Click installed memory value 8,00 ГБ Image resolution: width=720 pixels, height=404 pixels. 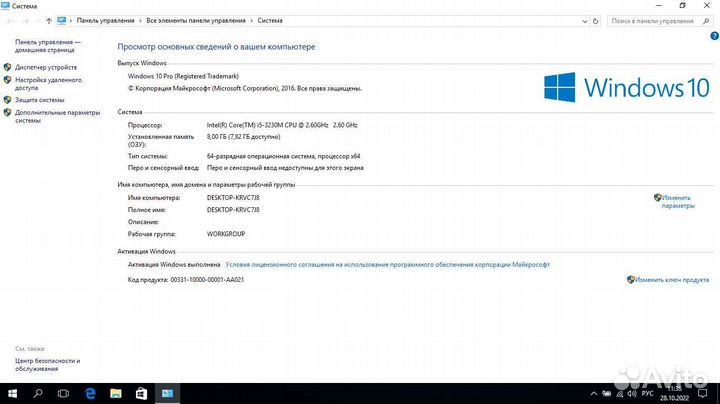click(x=243, y=137)
